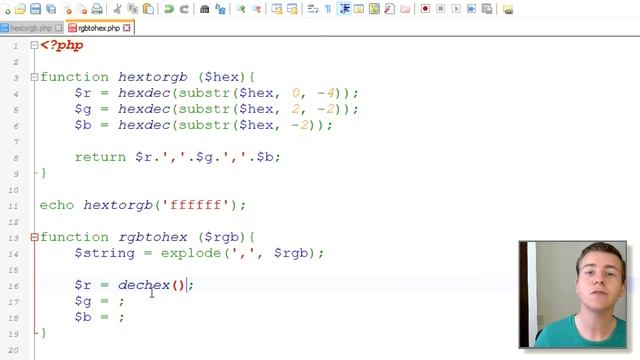640x360 pixels.
Task: Click the yellow panel icon after Indent Guide
Action: [x=359, y=9]
